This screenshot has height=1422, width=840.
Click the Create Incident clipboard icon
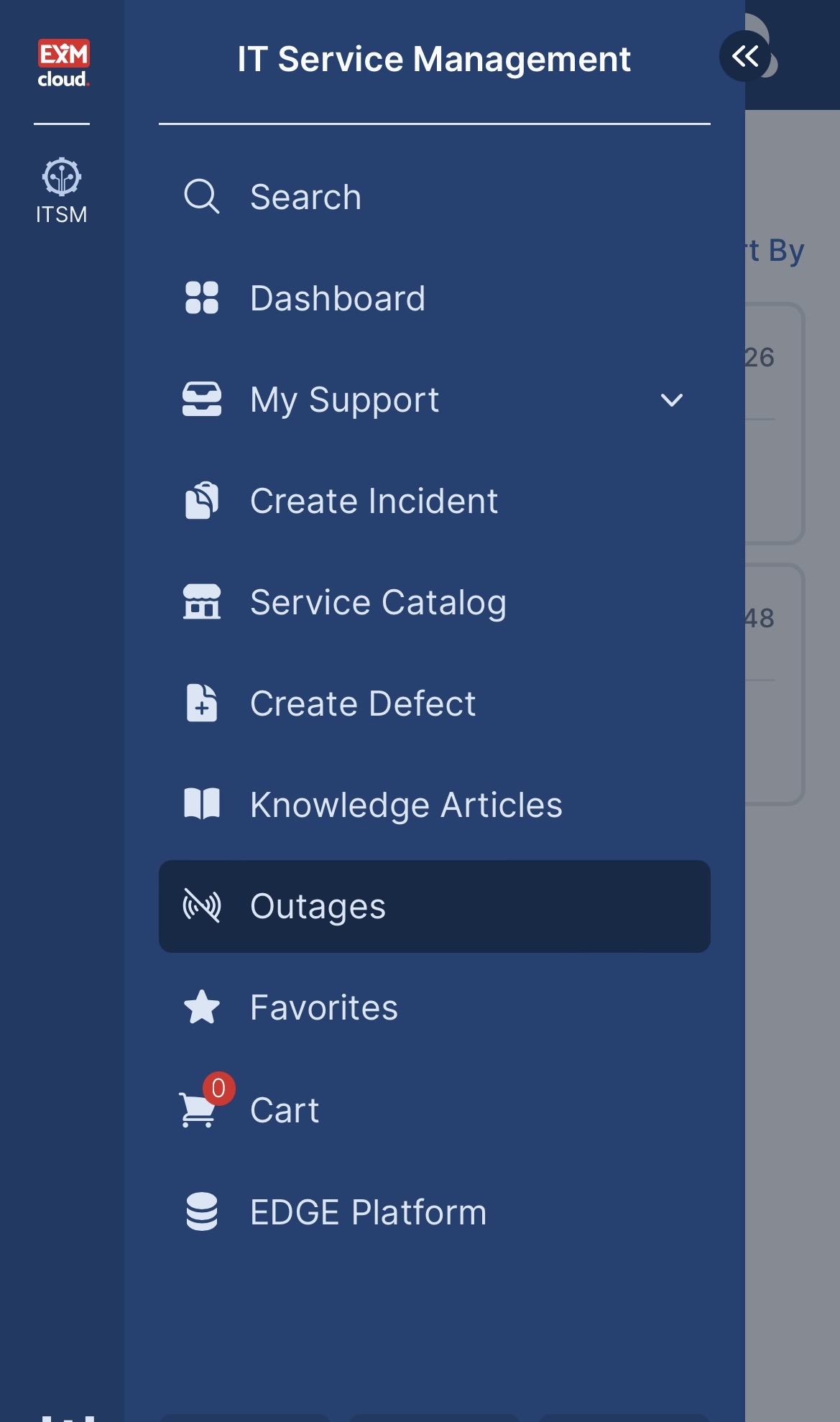(x=201, y=501)
